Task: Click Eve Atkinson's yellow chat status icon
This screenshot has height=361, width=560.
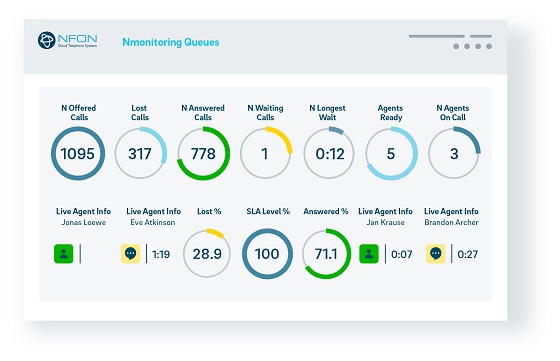Action: tap(130, 254)
